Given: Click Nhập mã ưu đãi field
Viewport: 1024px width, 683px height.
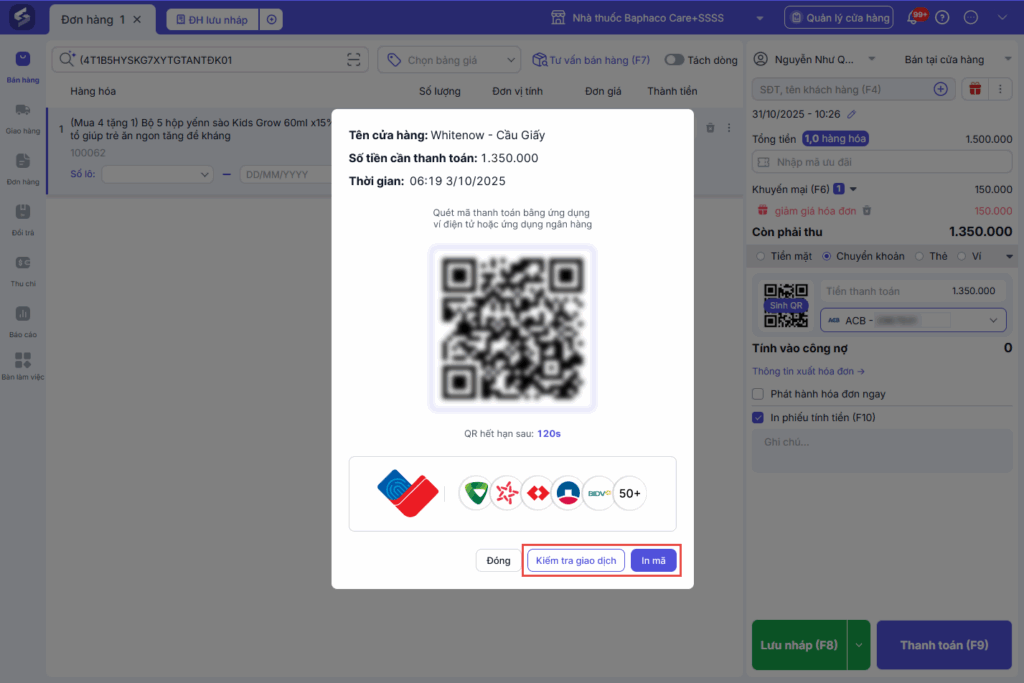Looking at the screenshot, I should (x=882, y=162).
